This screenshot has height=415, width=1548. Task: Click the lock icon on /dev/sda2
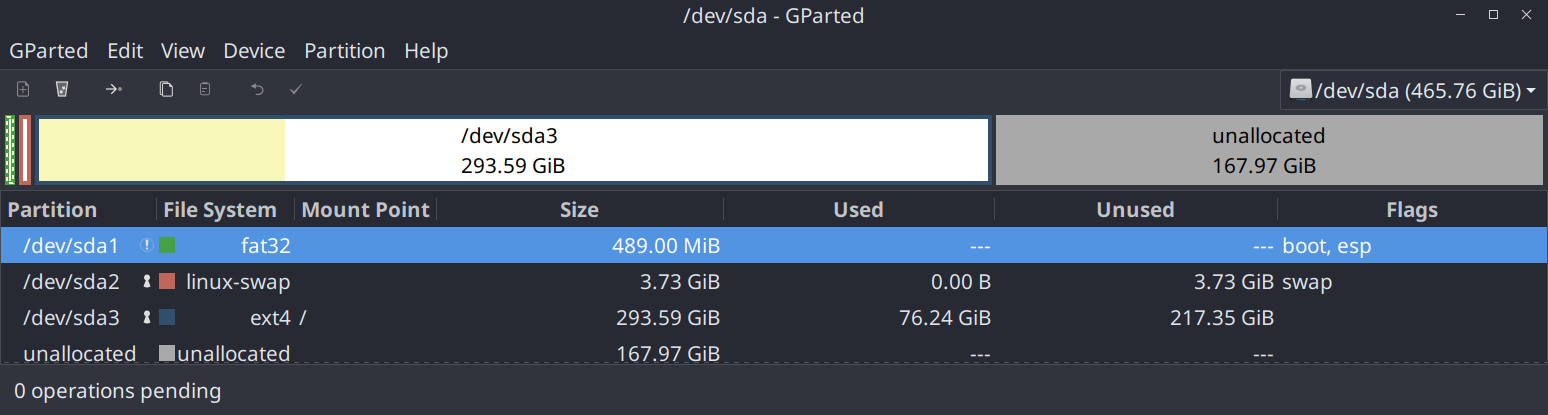[147, 282]
